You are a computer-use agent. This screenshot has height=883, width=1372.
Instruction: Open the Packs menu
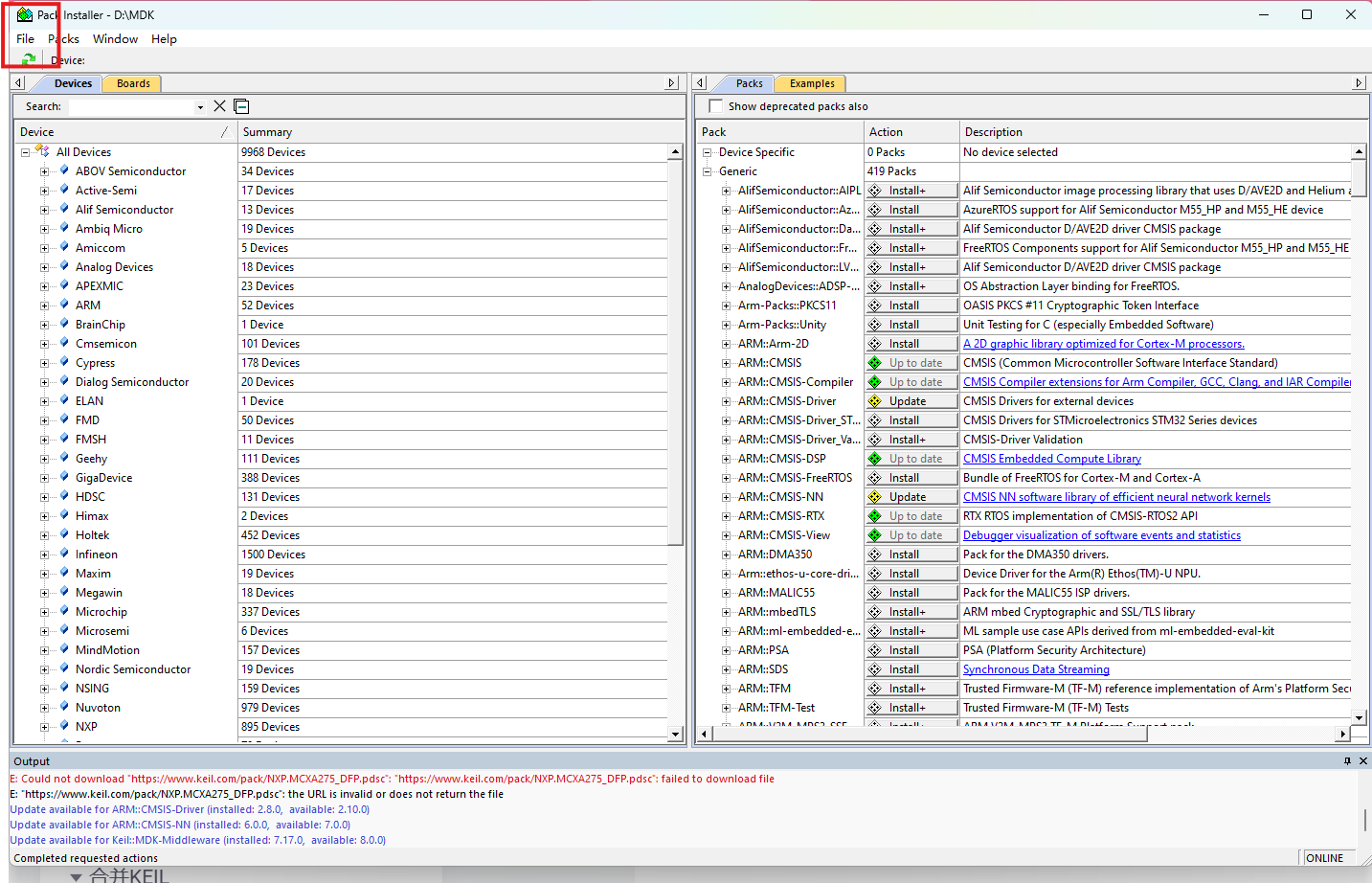(x=64, y=39)
